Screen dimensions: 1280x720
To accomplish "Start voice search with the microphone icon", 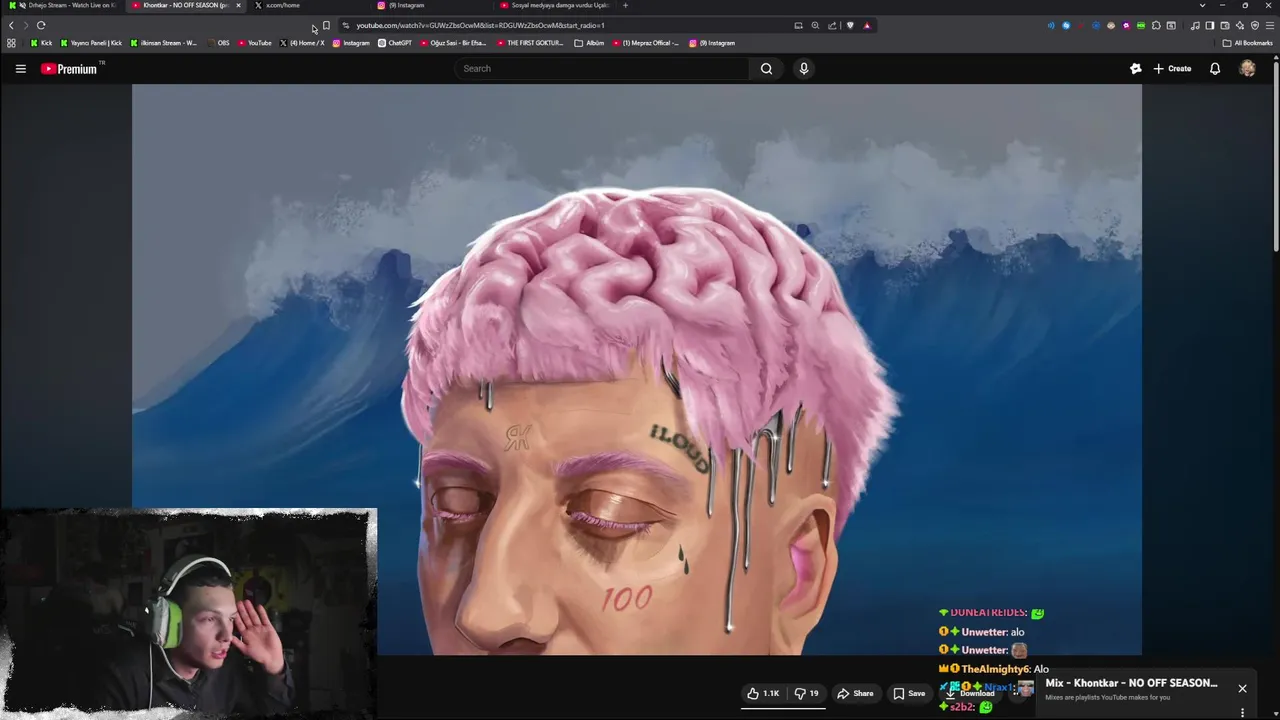I will 803,69.
